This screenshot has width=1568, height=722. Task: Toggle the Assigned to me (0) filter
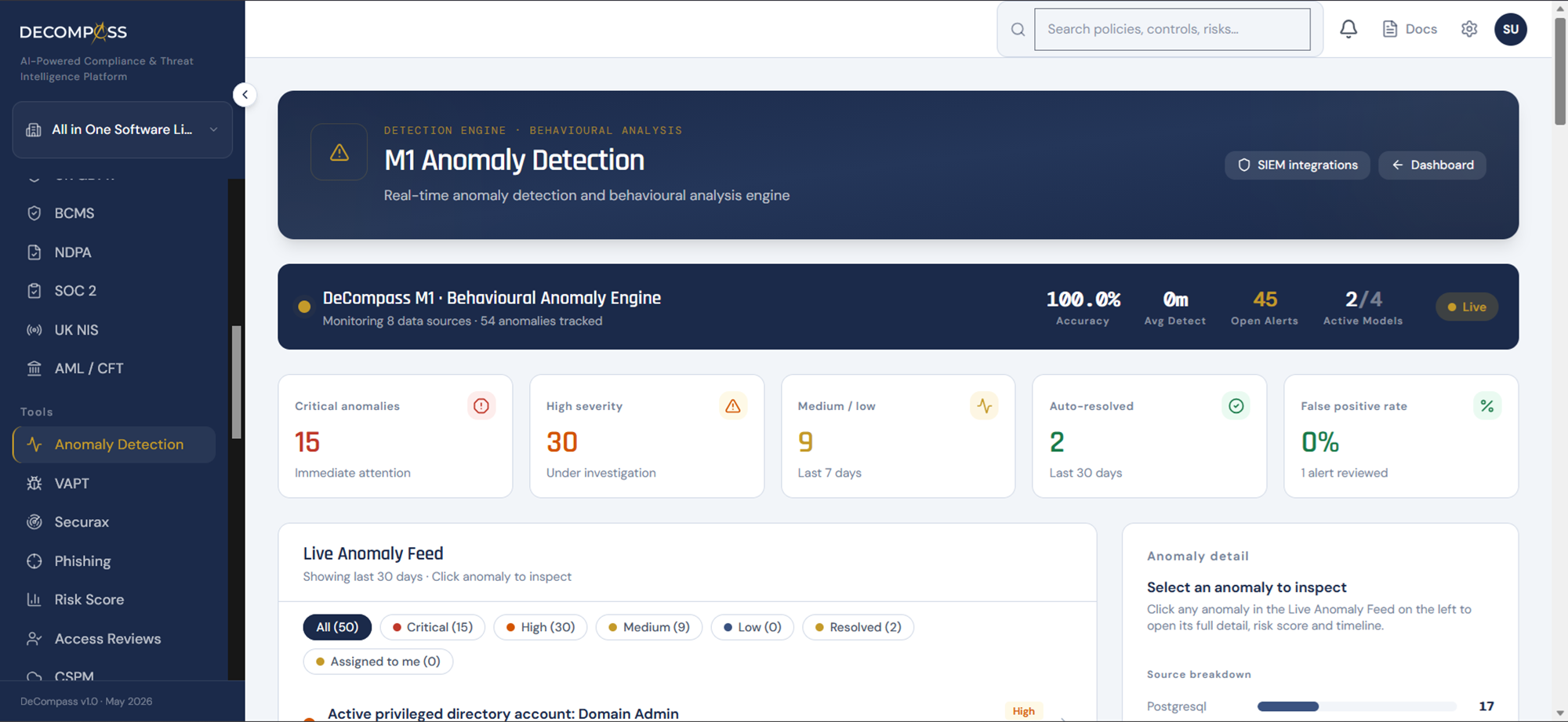pos(378,662)
